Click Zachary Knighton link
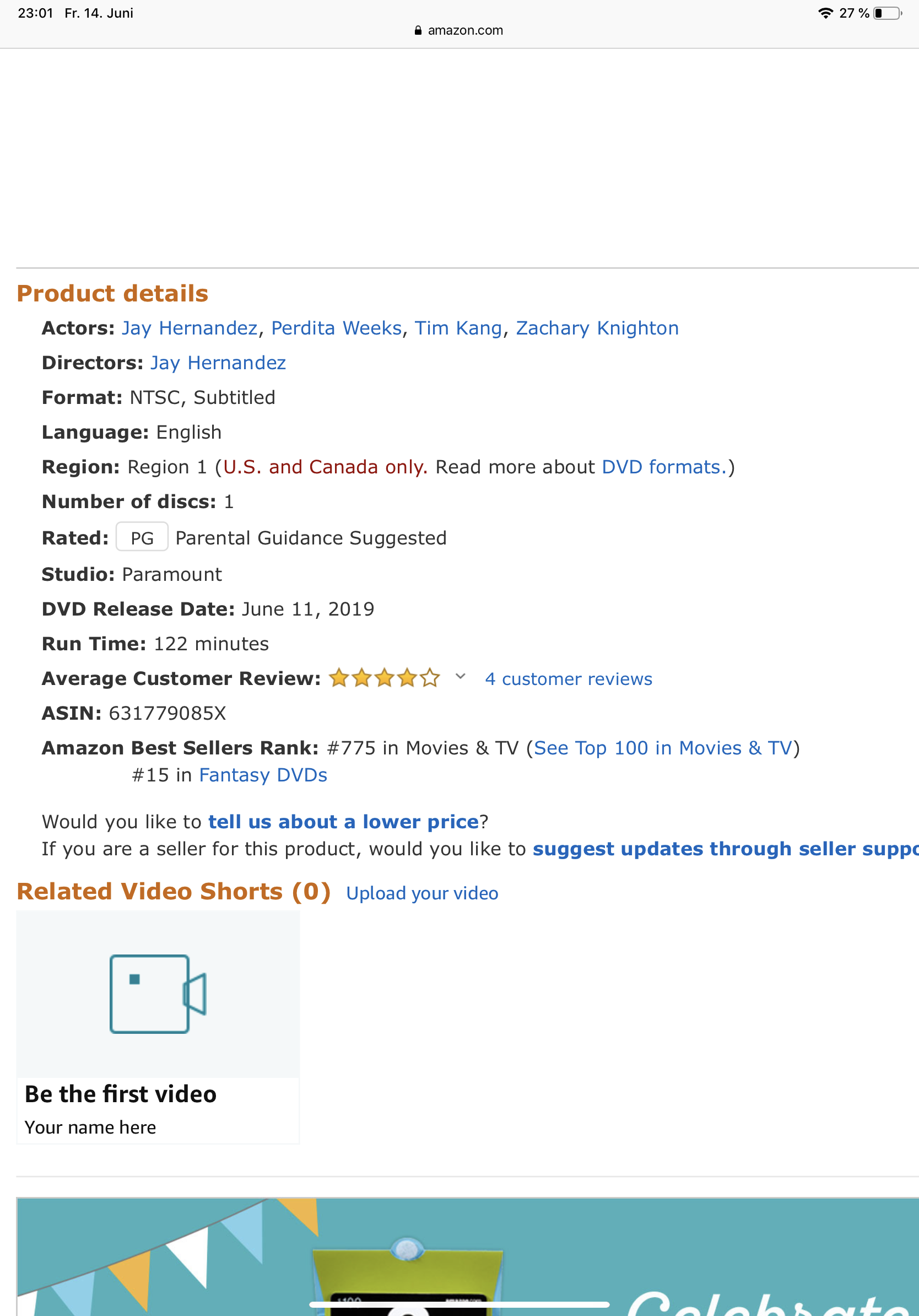The height and width of the screenshot is (1316, 919). click(597, 328)
